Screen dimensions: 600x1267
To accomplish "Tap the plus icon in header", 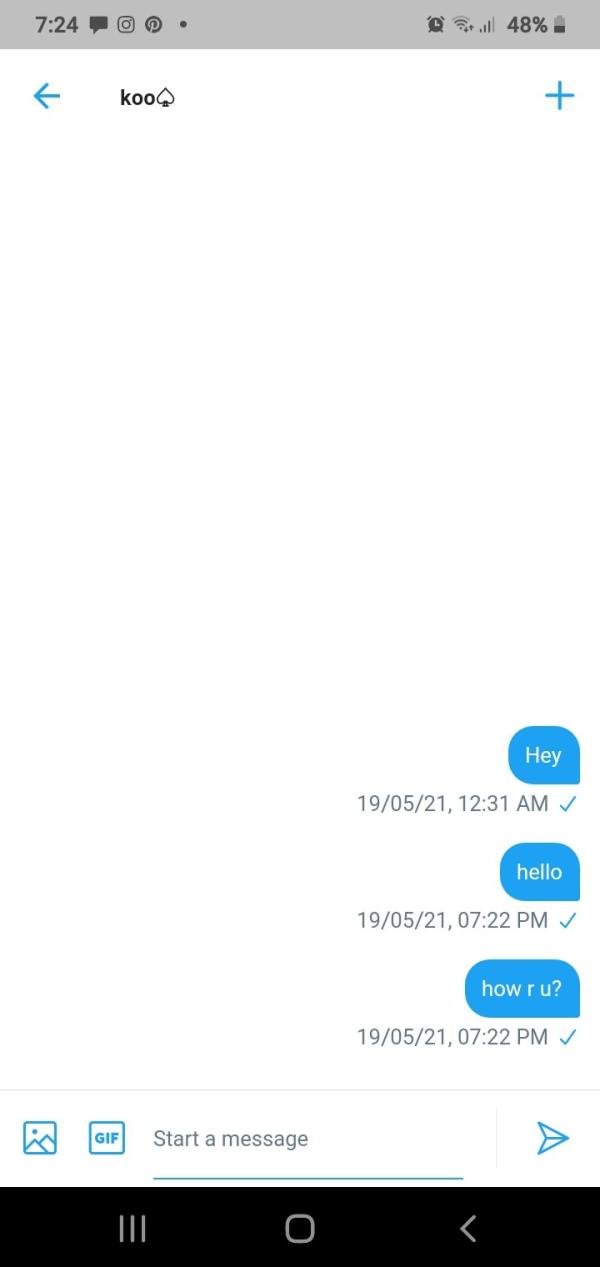I will coord(559,96).
